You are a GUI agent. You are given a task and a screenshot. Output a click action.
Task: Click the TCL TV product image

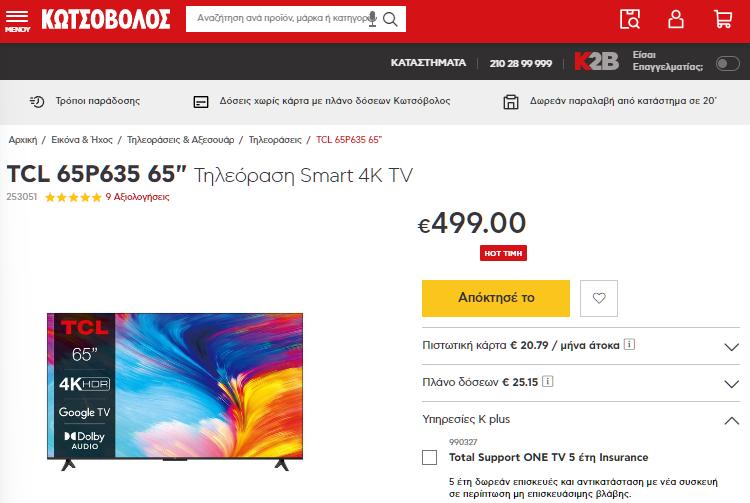(175, 392)
